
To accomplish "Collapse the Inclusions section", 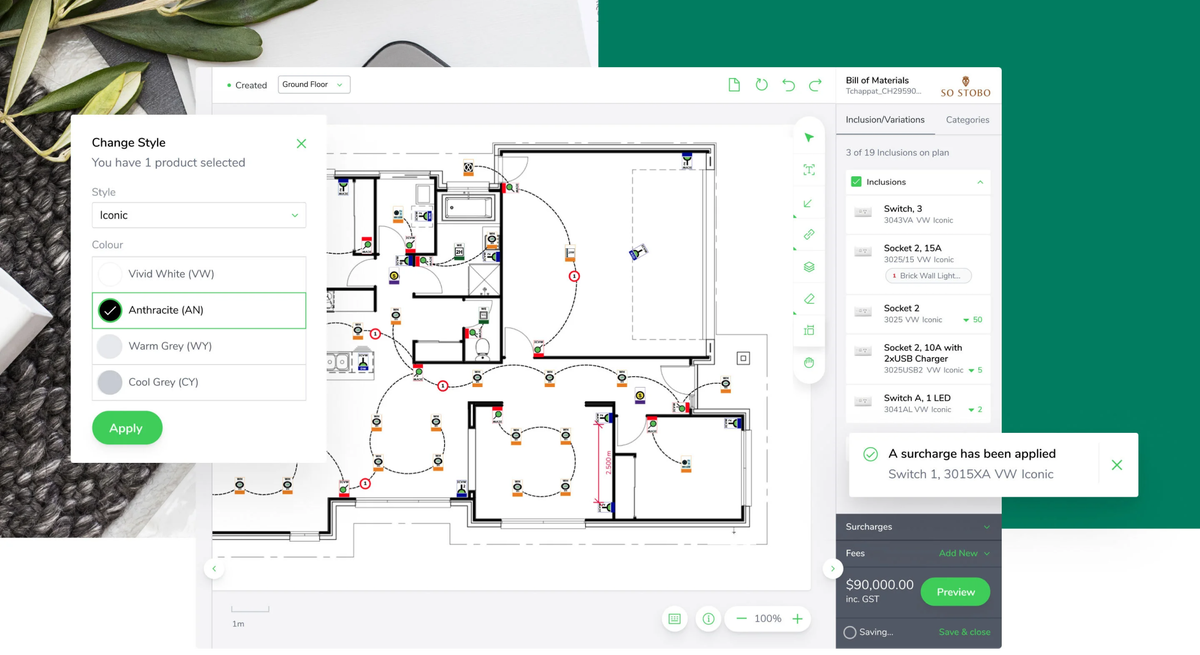I will click(x=980, y=182).
